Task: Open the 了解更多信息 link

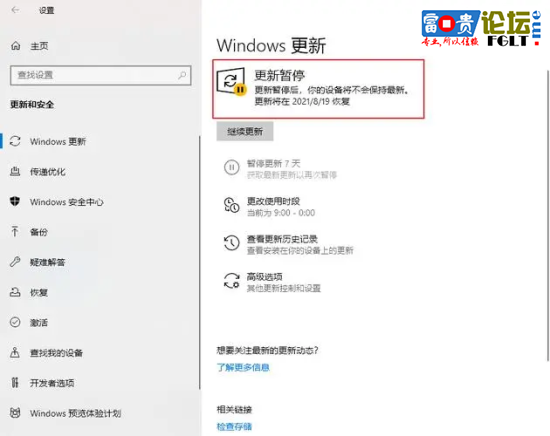Action: pyautogui.click(x=243, y=367)
